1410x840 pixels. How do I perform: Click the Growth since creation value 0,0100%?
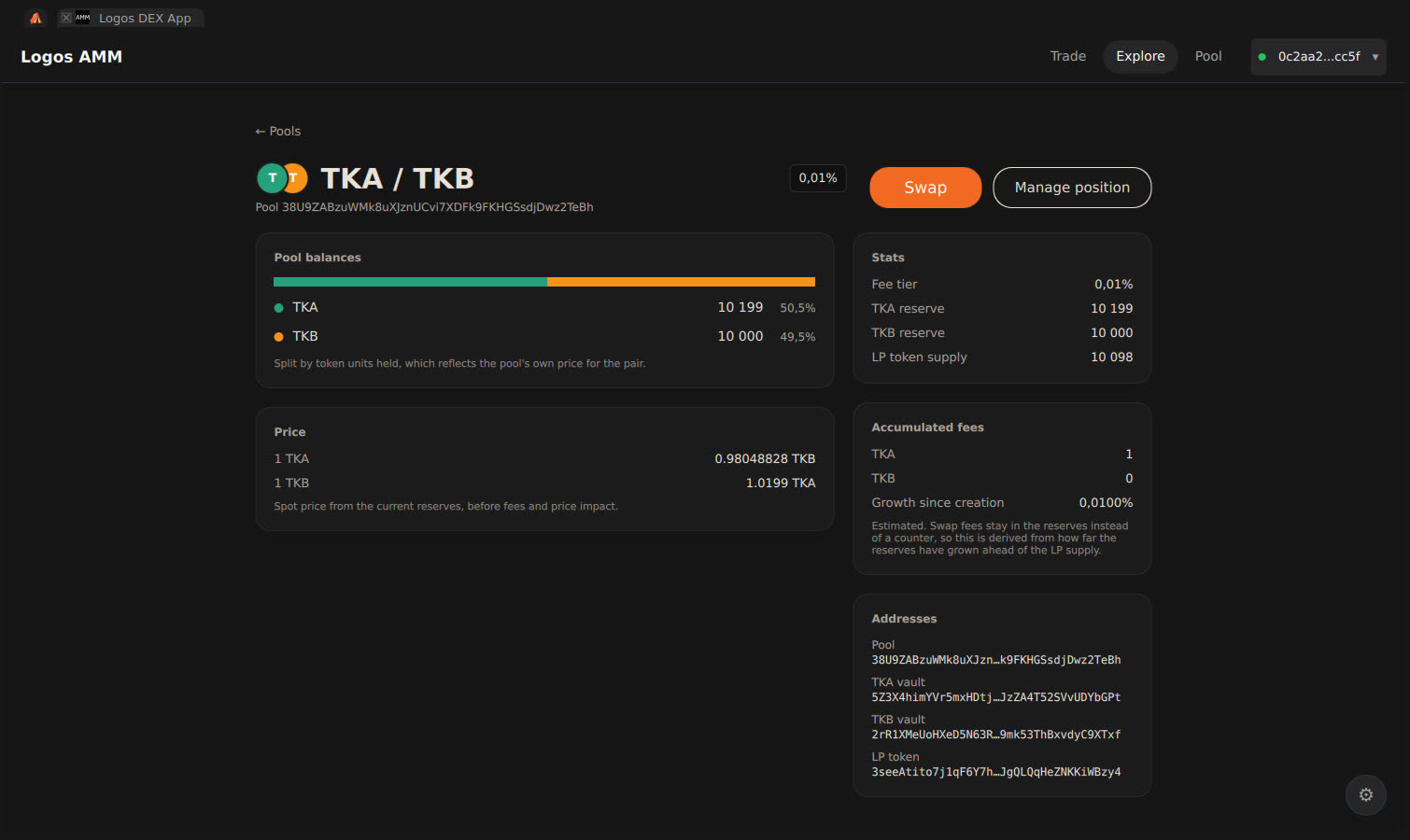pos(1107,503)
